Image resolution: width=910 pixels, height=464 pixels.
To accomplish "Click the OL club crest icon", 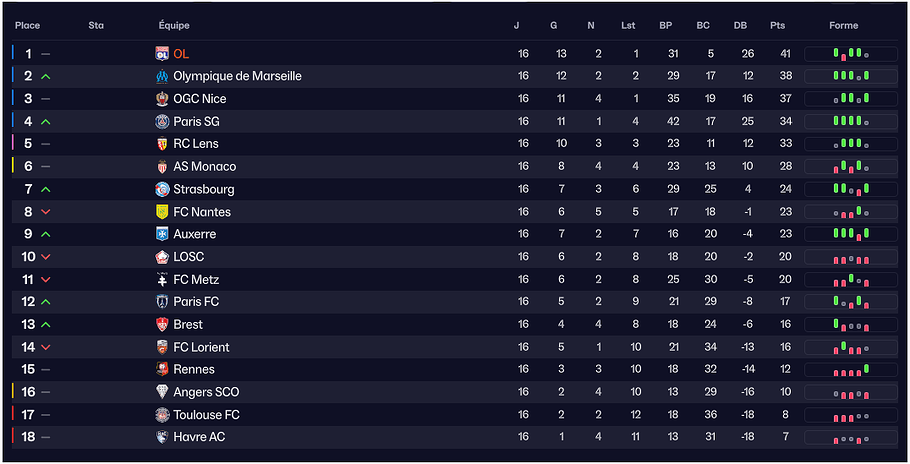I will tap(162, 54).
